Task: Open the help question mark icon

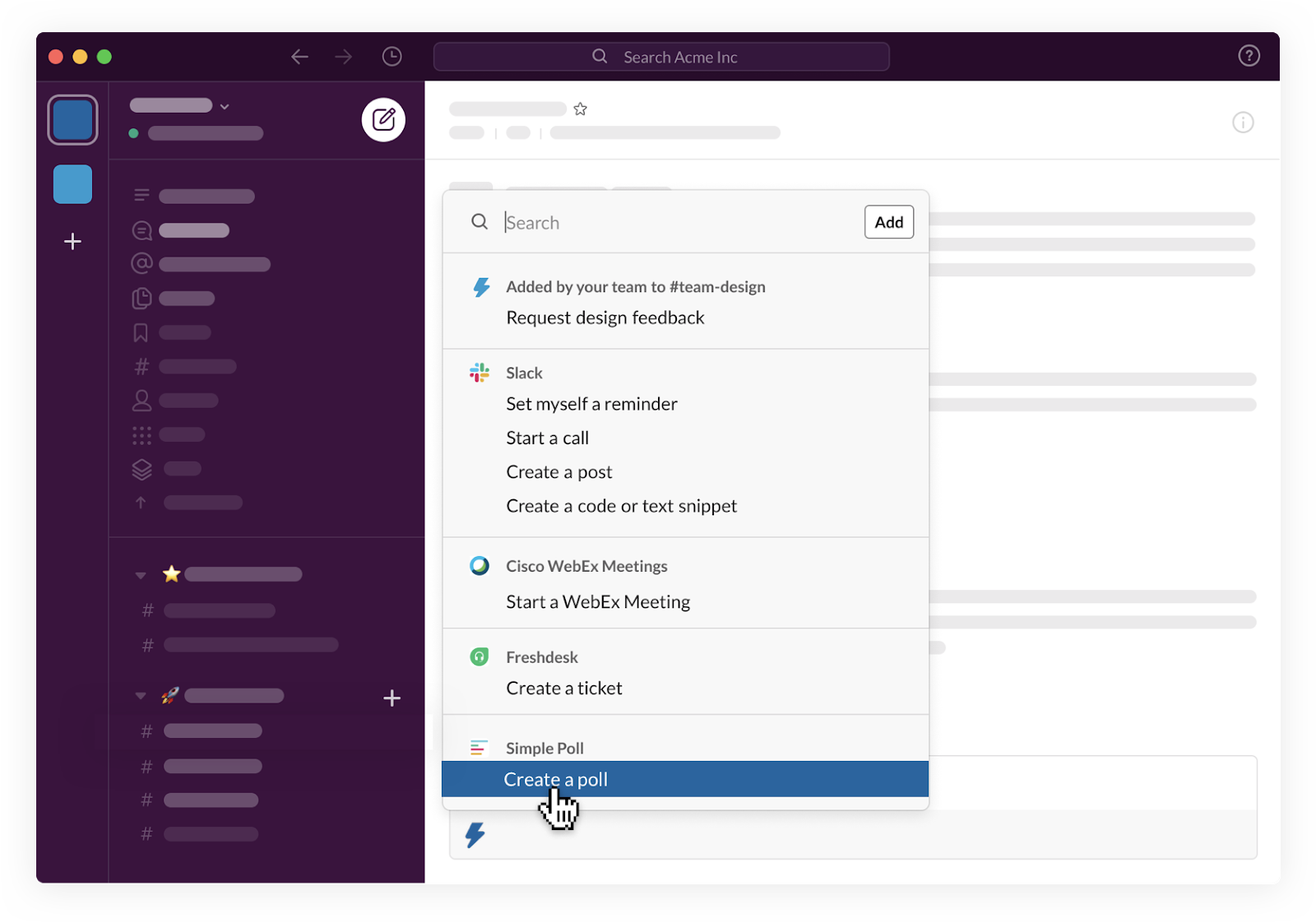Action: coord(1249,56)
